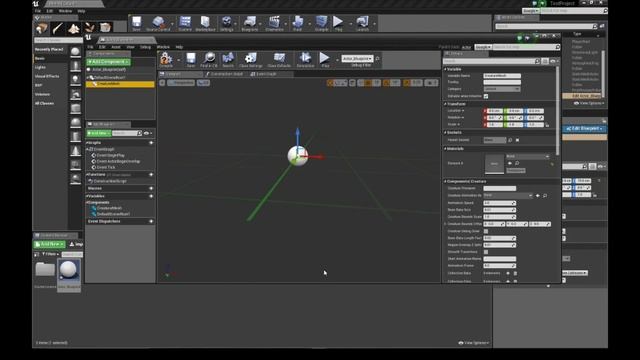
Task: Open Find in CB from Blueprint toolbar
Action: [x=209, y=59]
